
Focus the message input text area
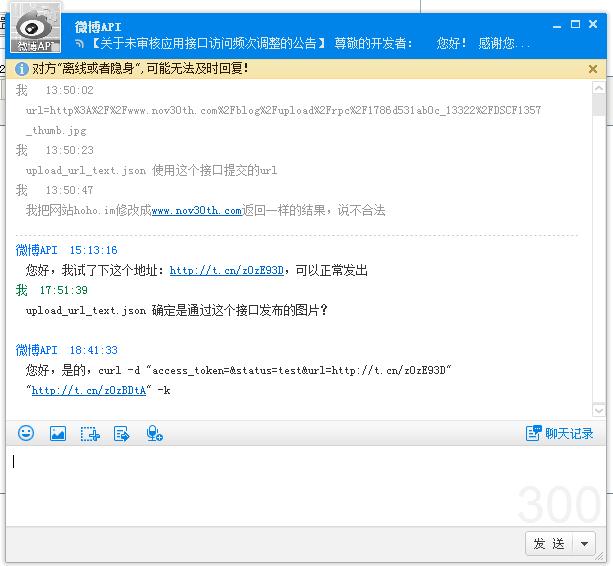point(306,486)
